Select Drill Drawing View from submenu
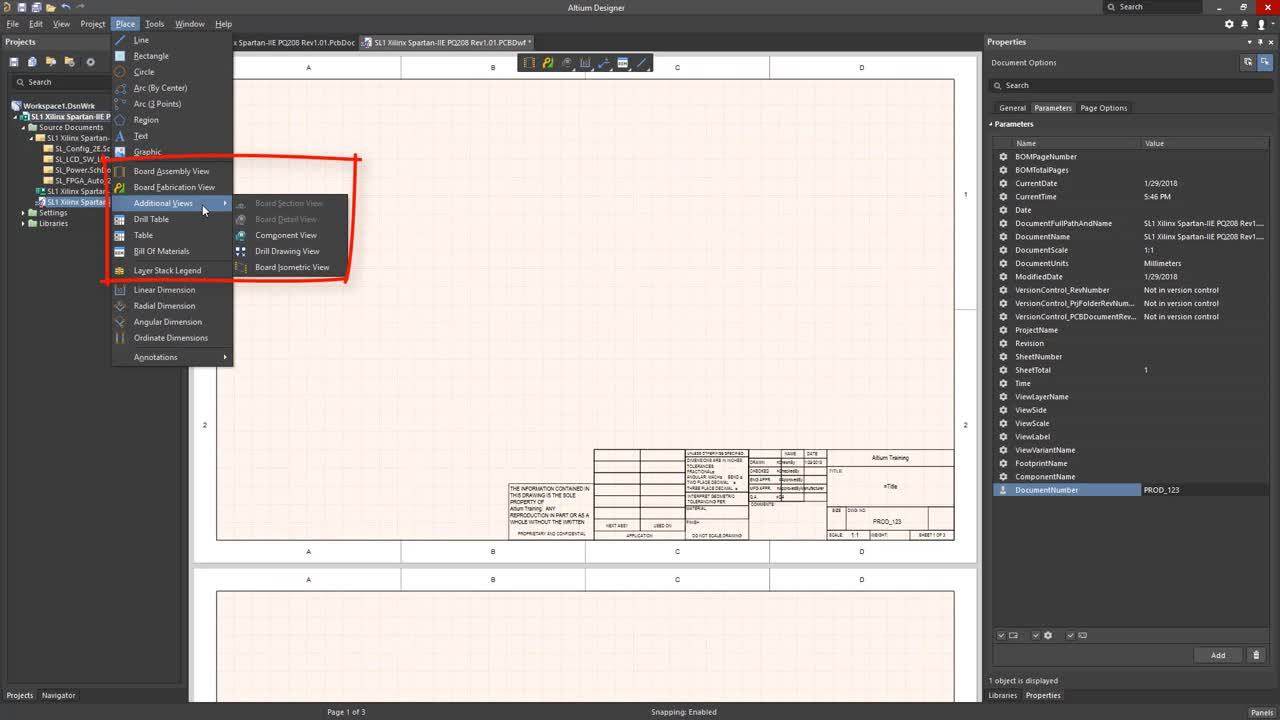Screen dimensions: 1280x720 tap(287, 251)
